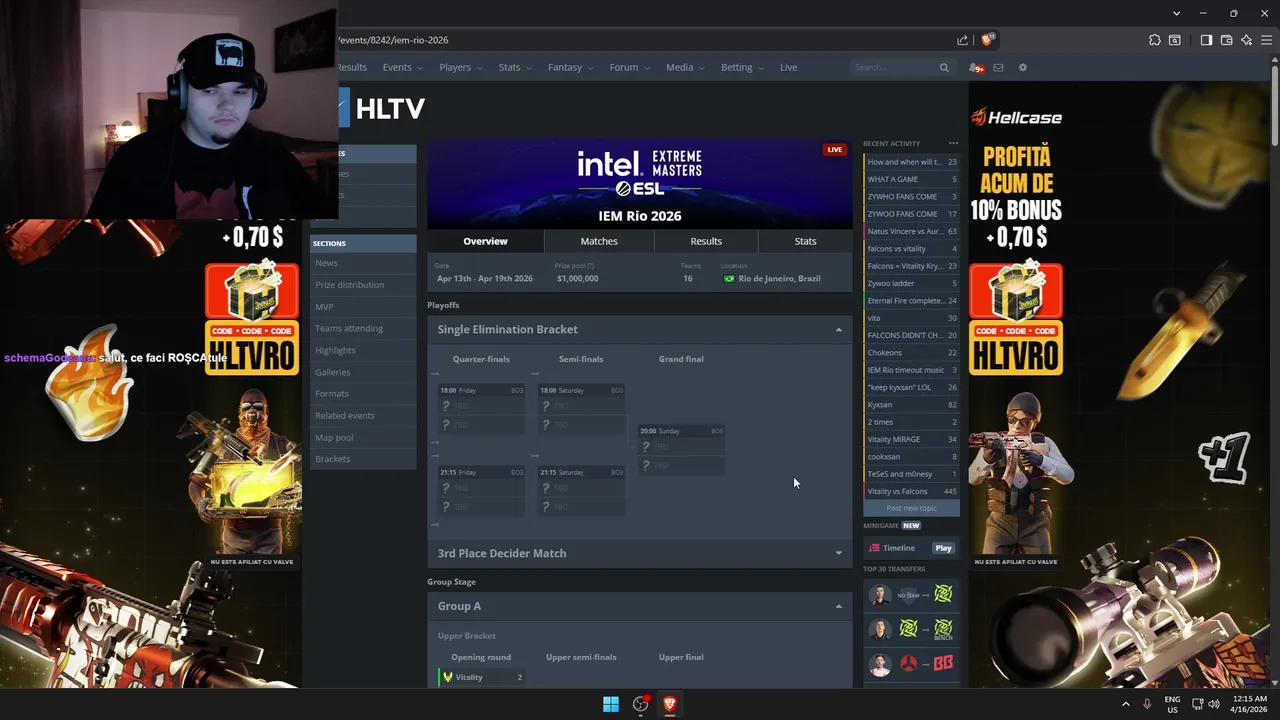1280x720 pixels.
Task: Click Post new topic
Action: 911,508
